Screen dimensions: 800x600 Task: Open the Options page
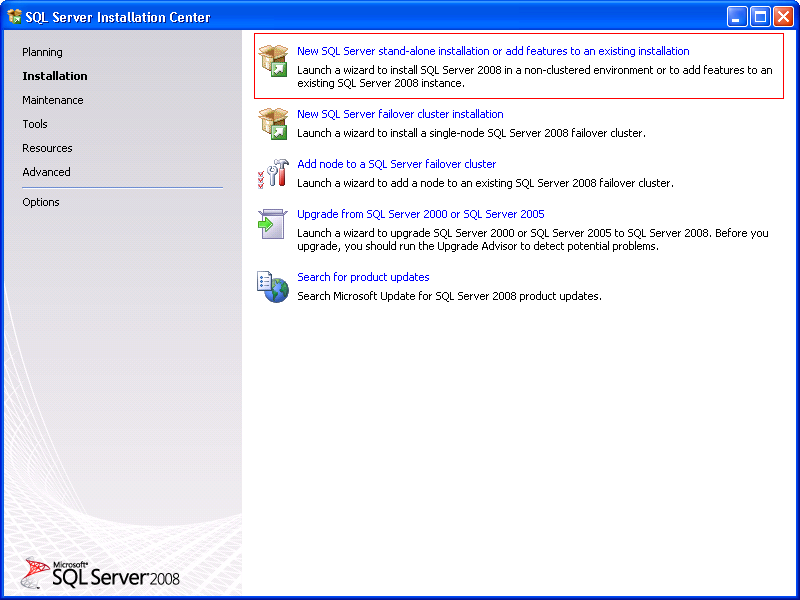pos(41,202)
